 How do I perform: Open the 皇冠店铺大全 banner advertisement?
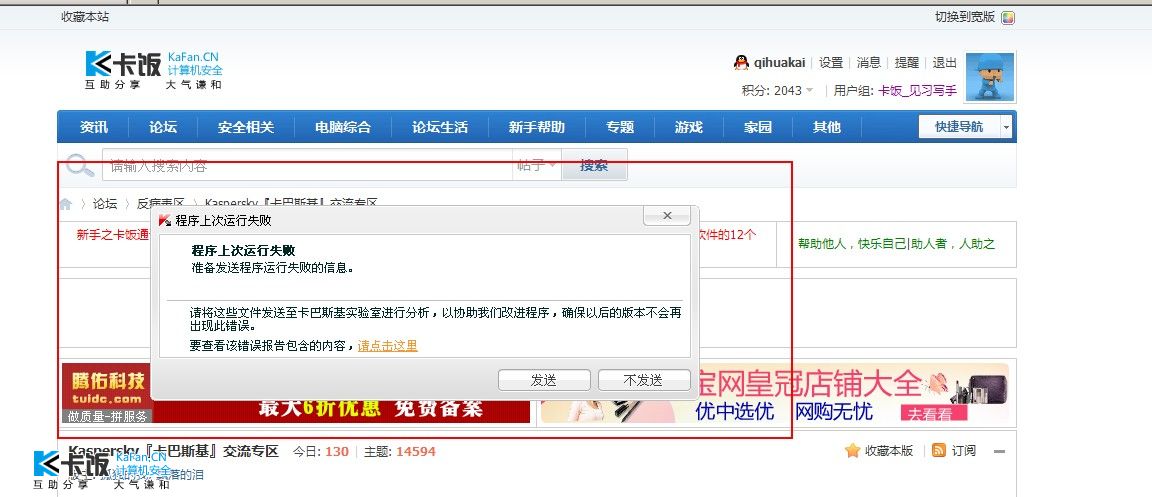[775, 393]
